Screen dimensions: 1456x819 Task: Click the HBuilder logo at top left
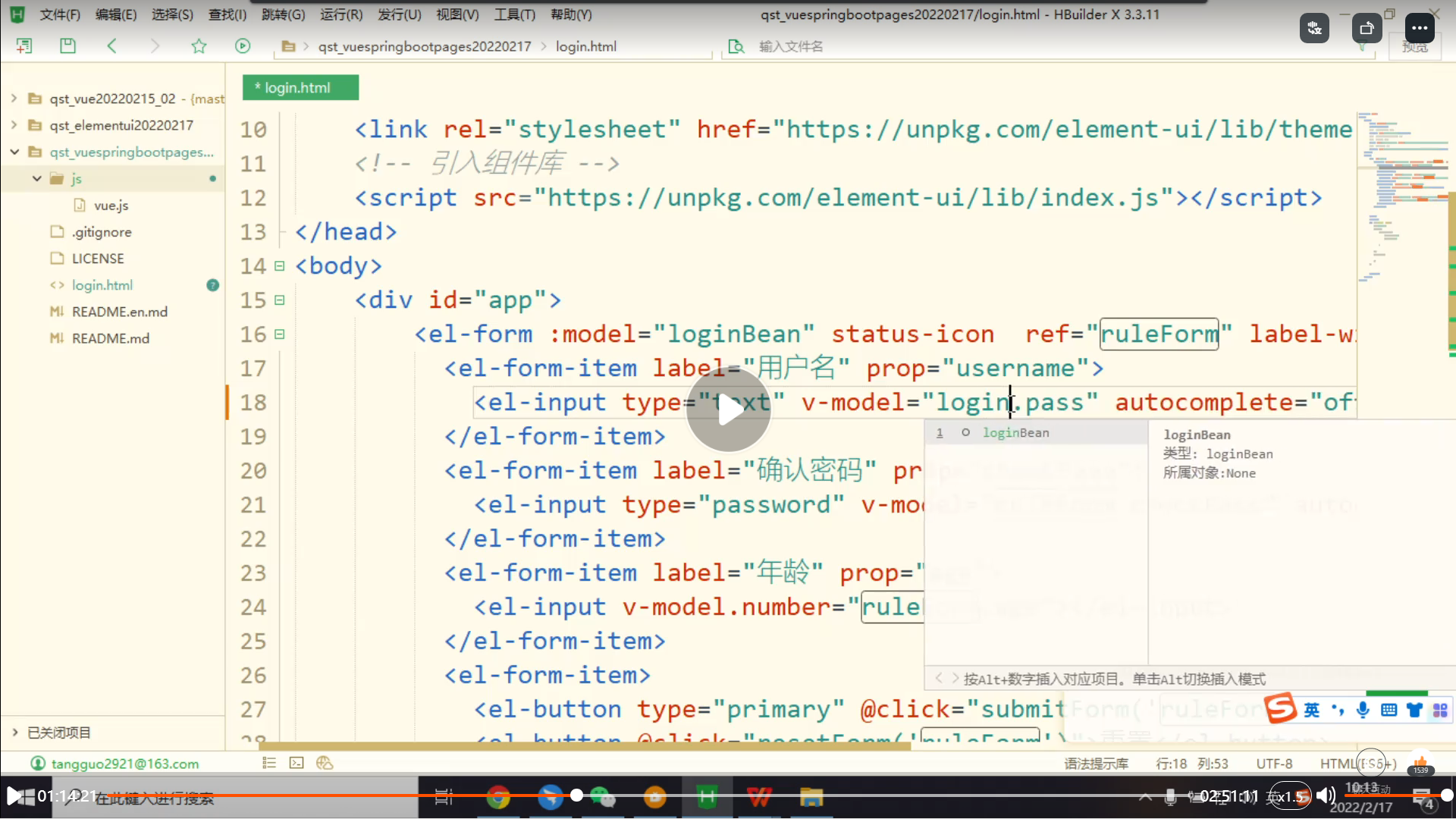[x=17, y=14]
